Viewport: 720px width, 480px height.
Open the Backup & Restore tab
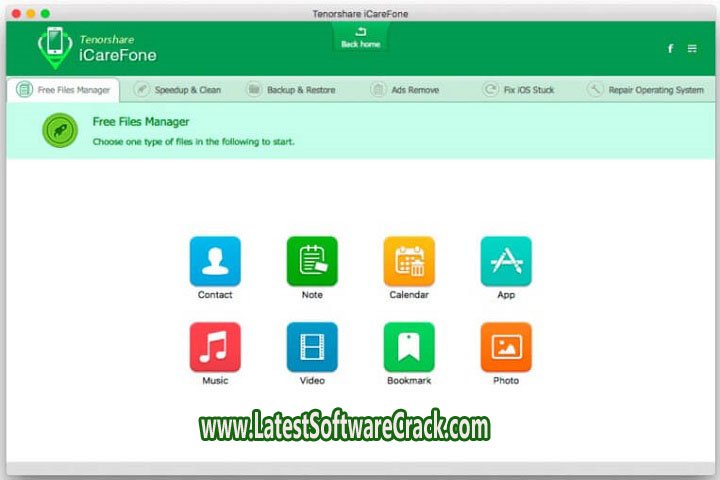click(292, 90)
